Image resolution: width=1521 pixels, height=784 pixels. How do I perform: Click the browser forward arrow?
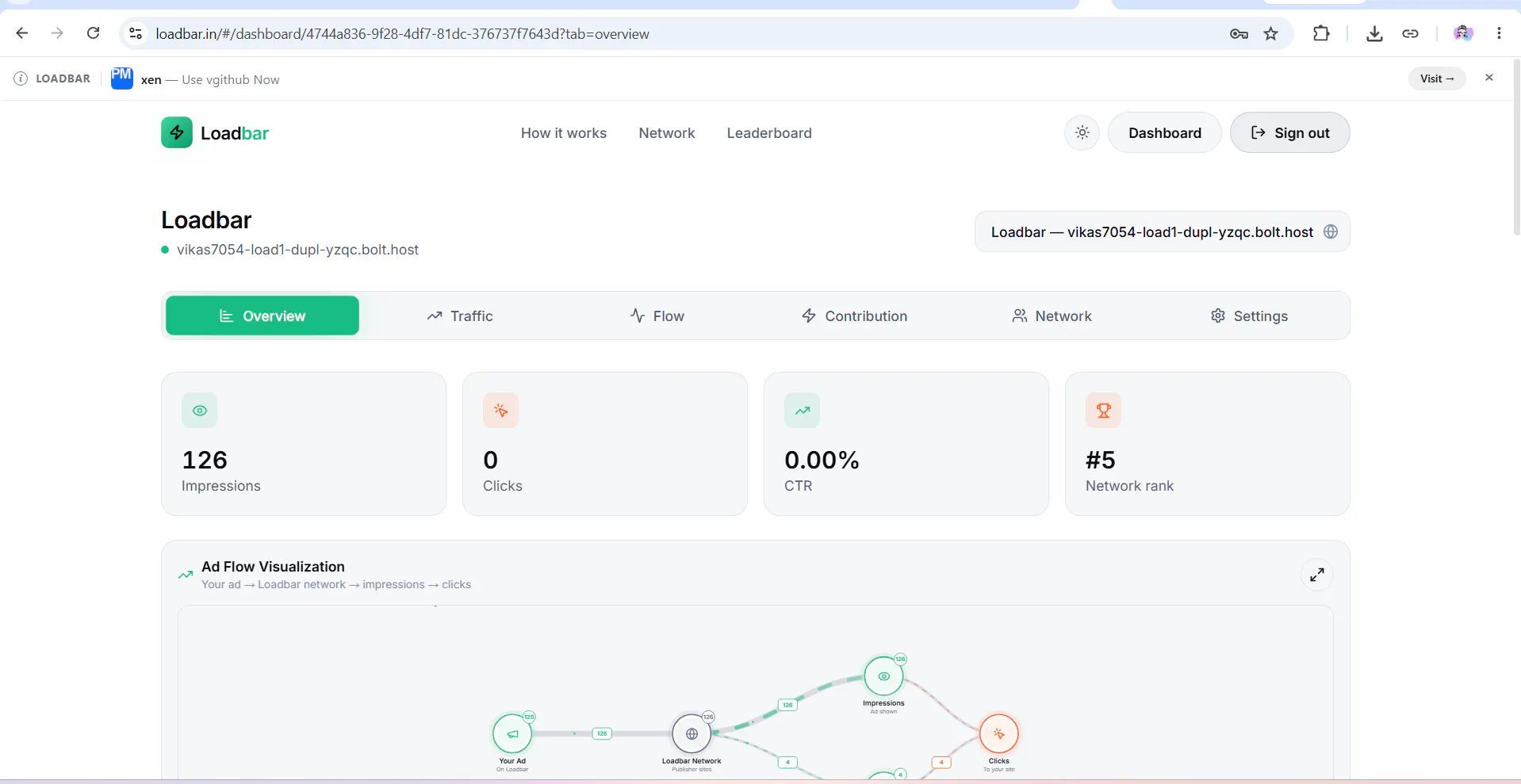(x=57, y=33)
